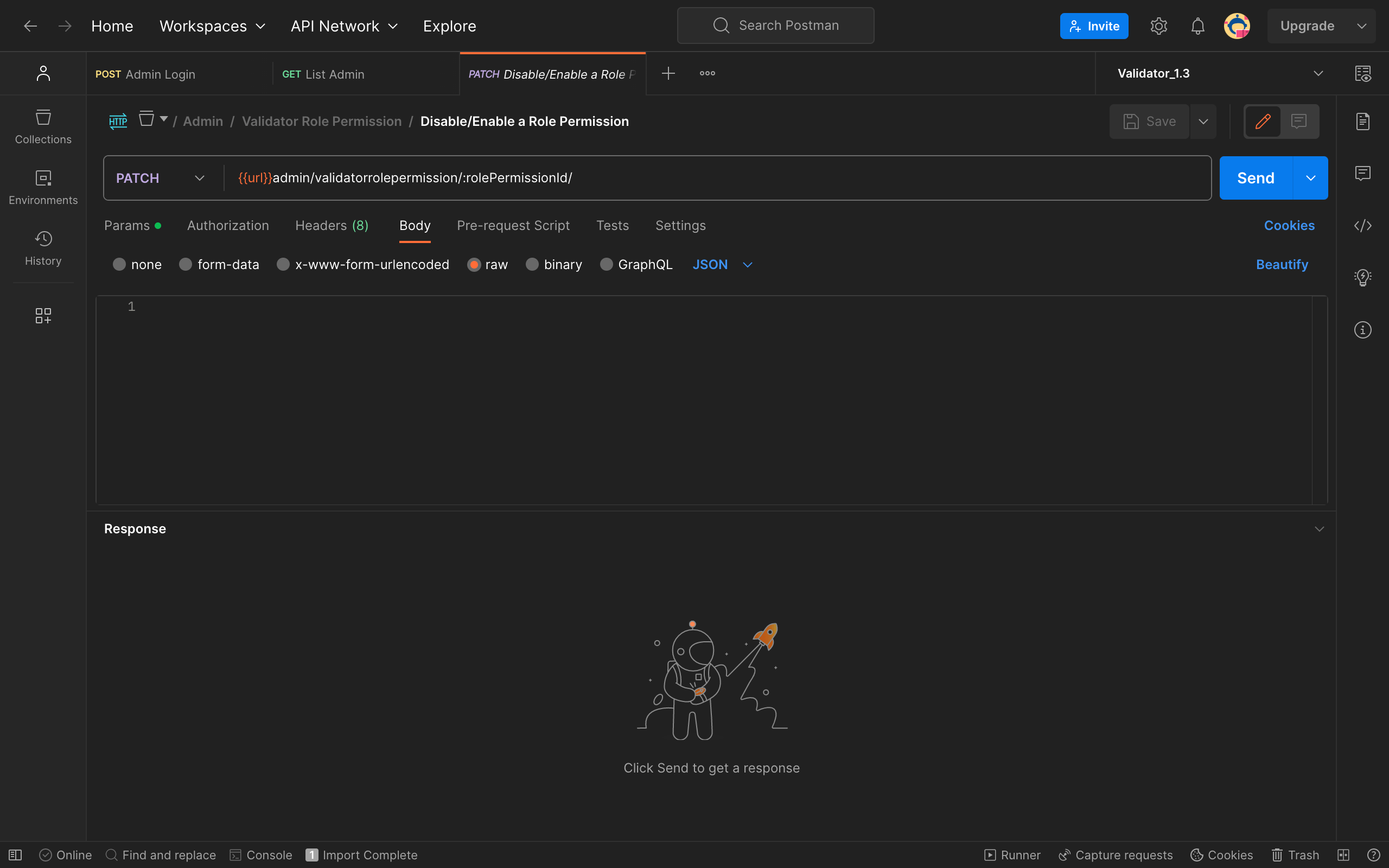Open the Pre-request Script tab
Screen dimensions: 1389x868
click(513, 225)
